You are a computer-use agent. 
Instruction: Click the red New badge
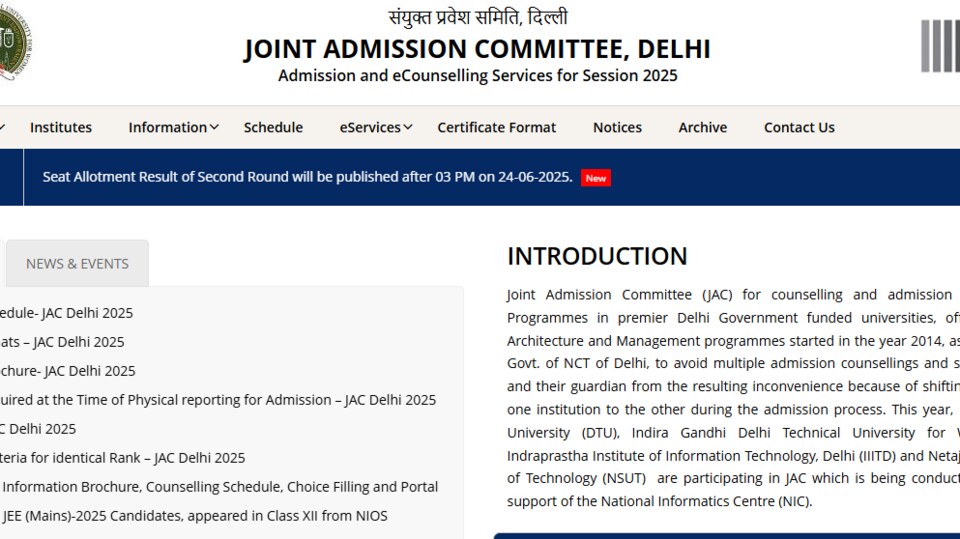[596, 178]
